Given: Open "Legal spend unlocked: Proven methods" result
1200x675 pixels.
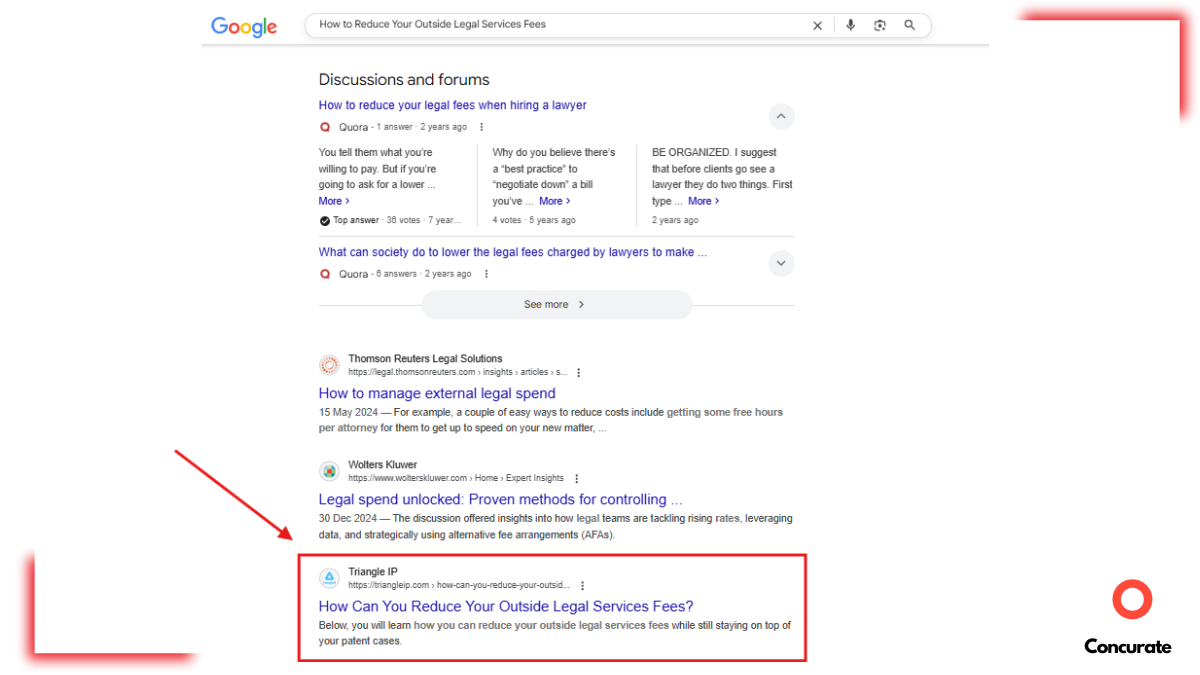Looking at the screenshot, I should click(x=501, y=499).
